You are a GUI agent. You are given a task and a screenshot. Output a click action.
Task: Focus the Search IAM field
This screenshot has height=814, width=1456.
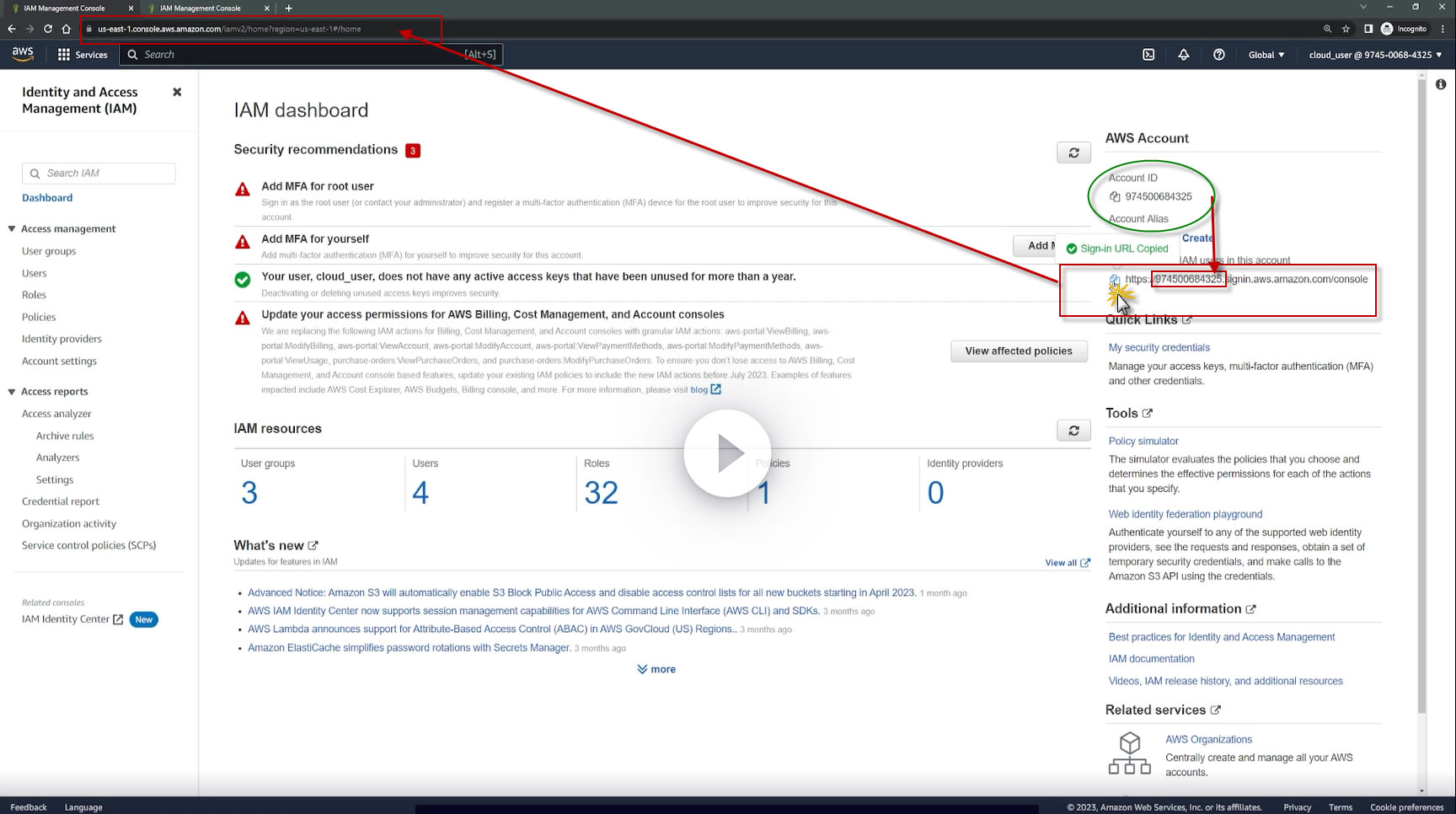[99, 174]
